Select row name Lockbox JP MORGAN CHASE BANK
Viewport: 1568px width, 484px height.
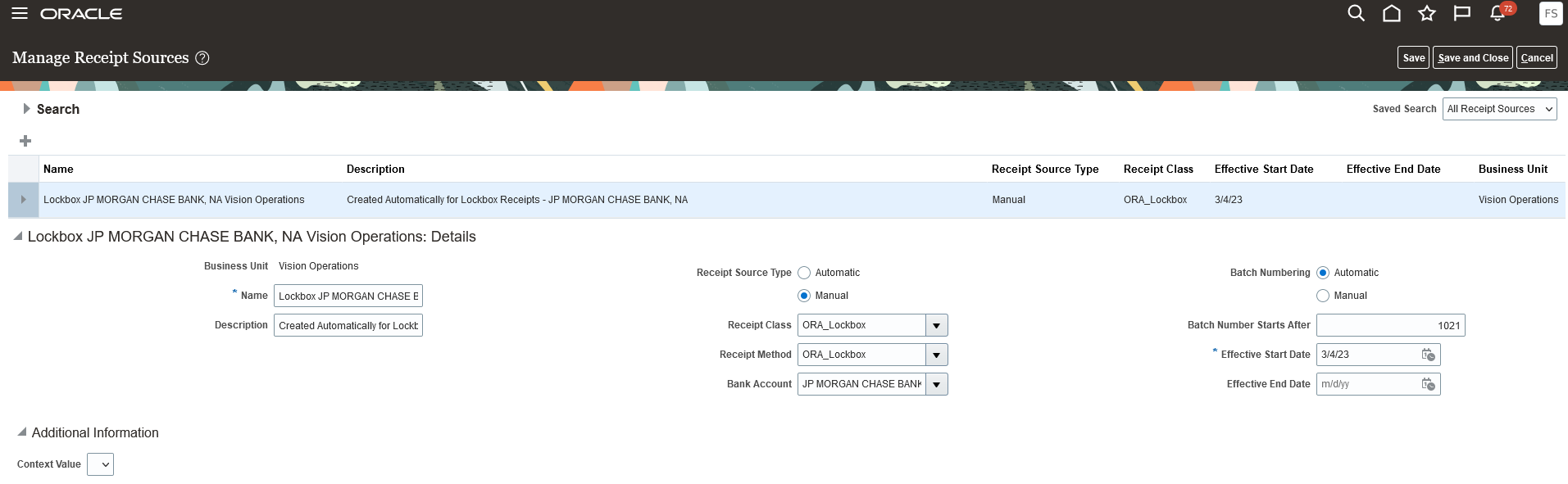click(174, 200)
